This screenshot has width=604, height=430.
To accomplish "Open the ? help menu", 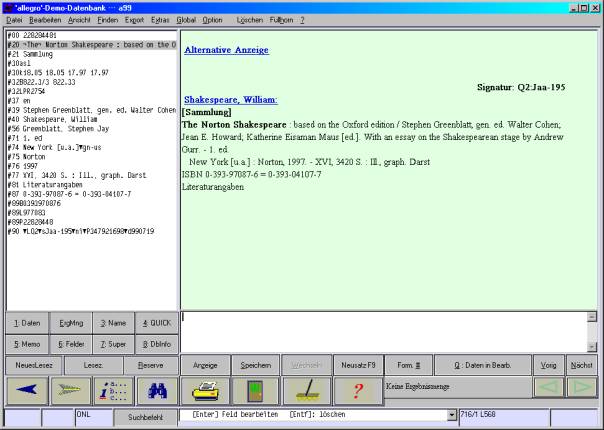I will click(302, 20).
